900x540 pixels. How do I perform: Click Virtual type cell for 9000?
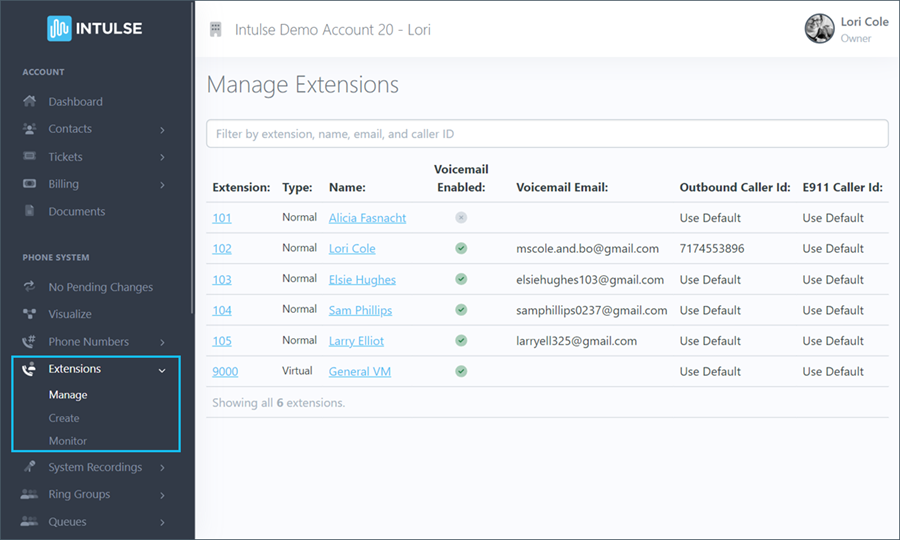(x=297, y=371)
